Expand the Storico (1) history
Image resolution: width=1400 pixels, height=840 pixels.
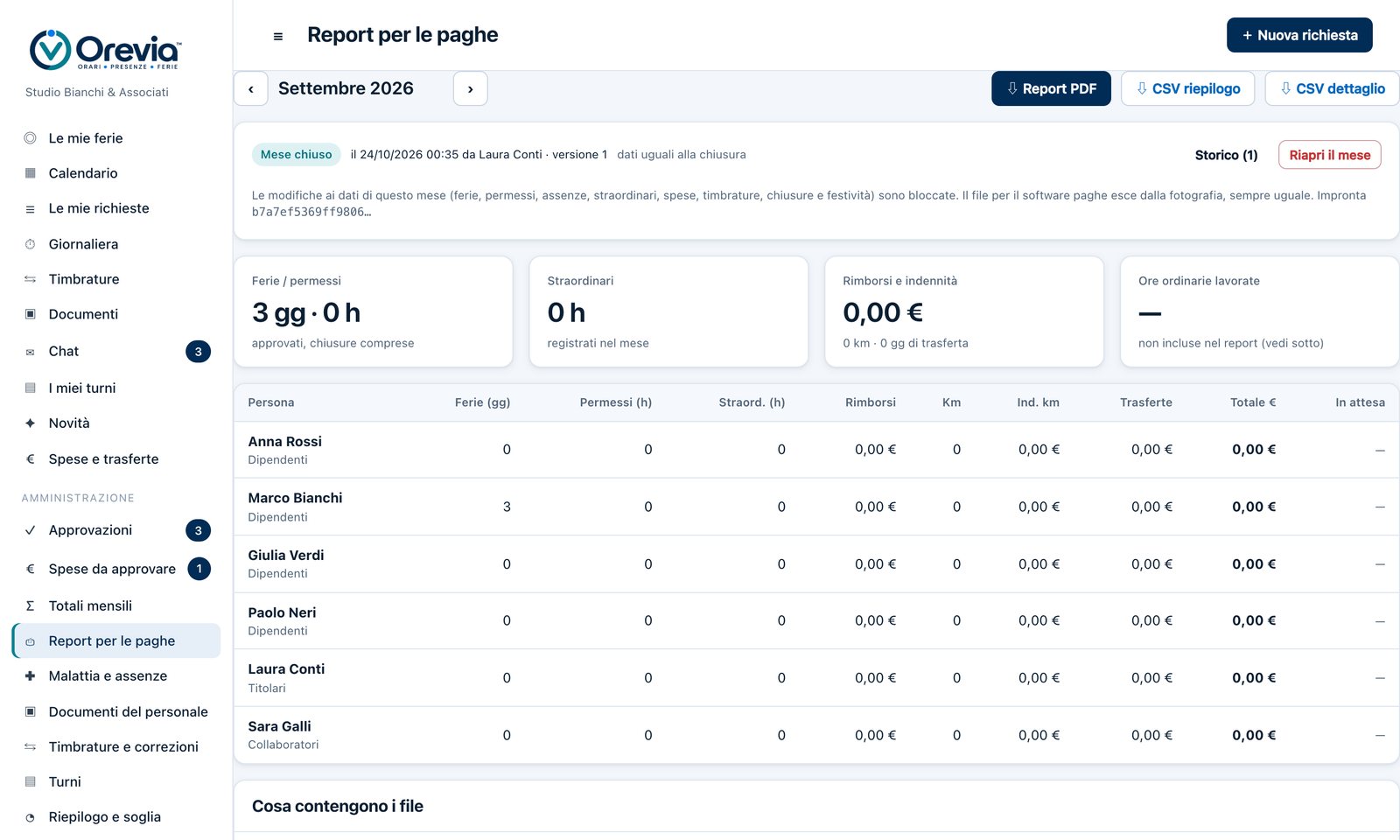click(1226, 155)
